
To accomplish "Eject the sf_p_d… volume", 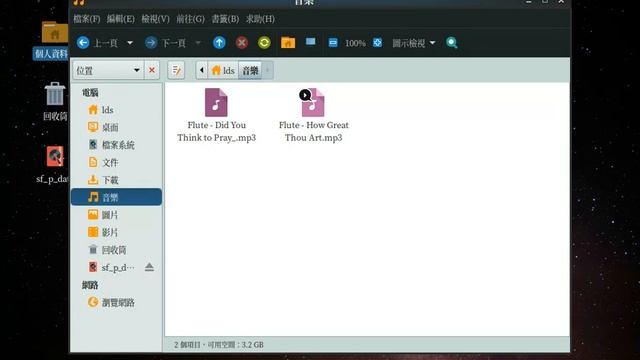I will [x=149, y=267].
